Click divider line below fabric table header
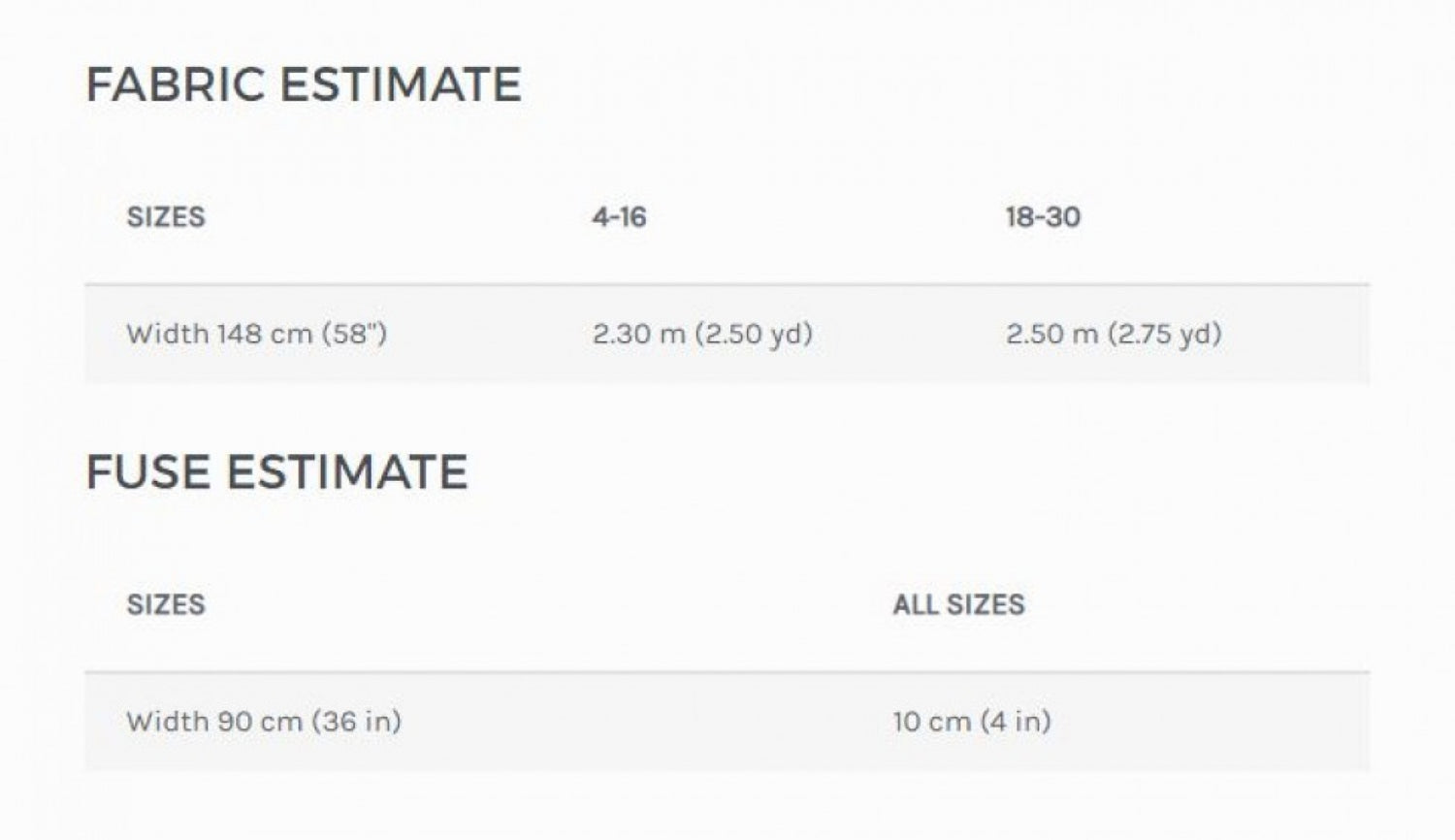The image size is (1455, 840). click(727, 284)
